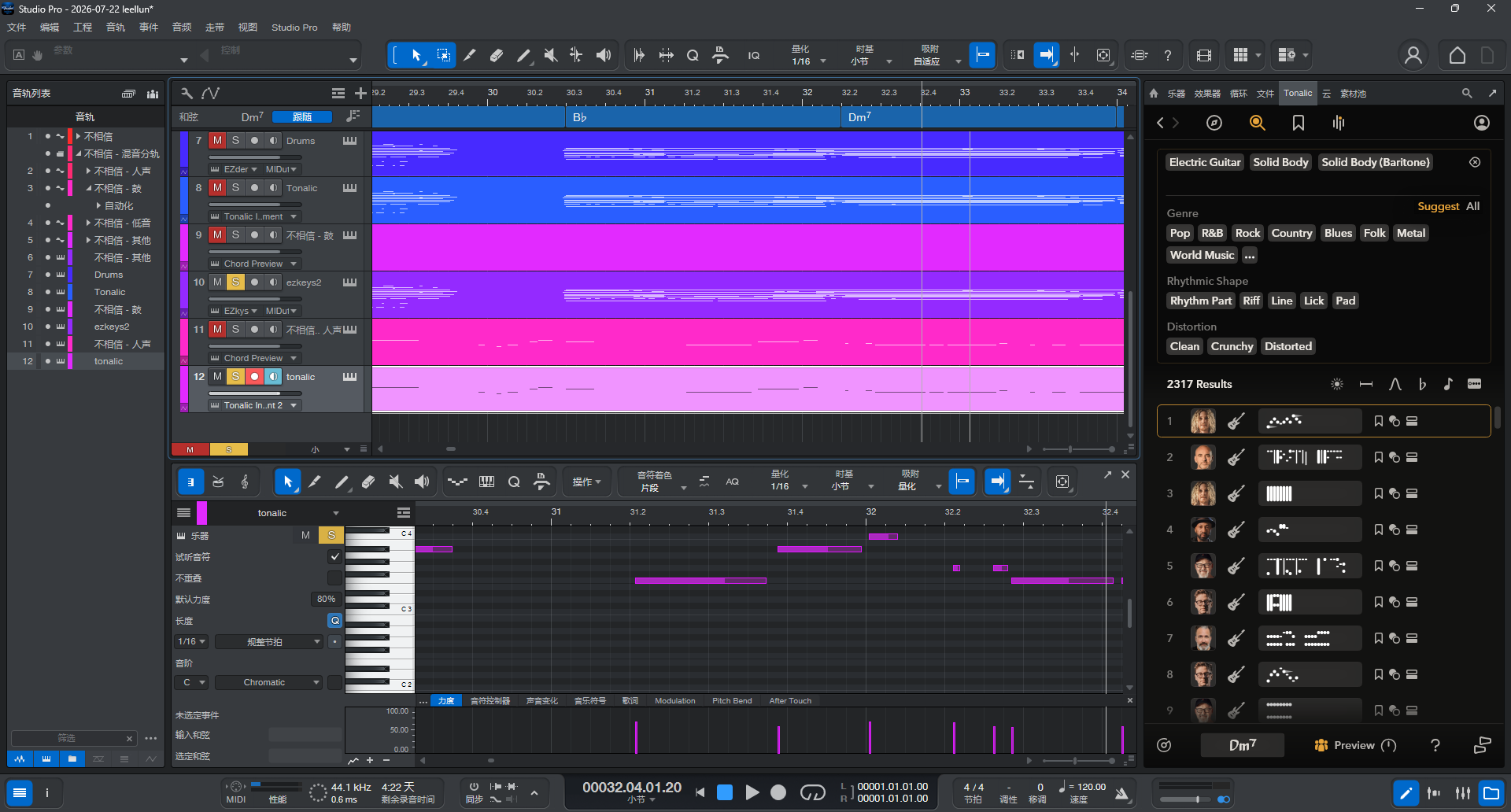Adjust the arrangement horizontal zoom slider
This screenshot has height=812, width=1511.
click(1079, 449)
